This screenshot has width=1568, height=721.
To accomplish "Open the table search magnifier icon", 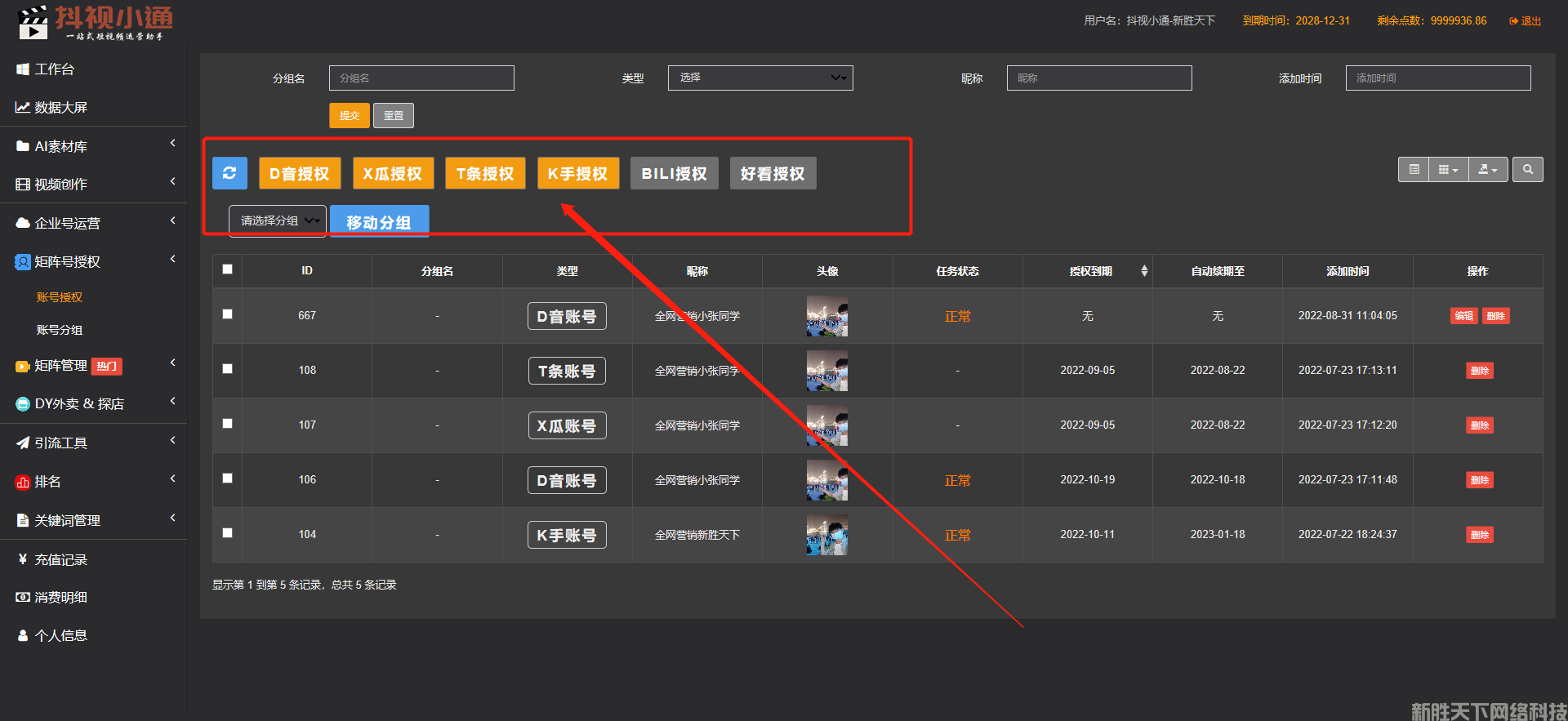I will click(1527, 170).
